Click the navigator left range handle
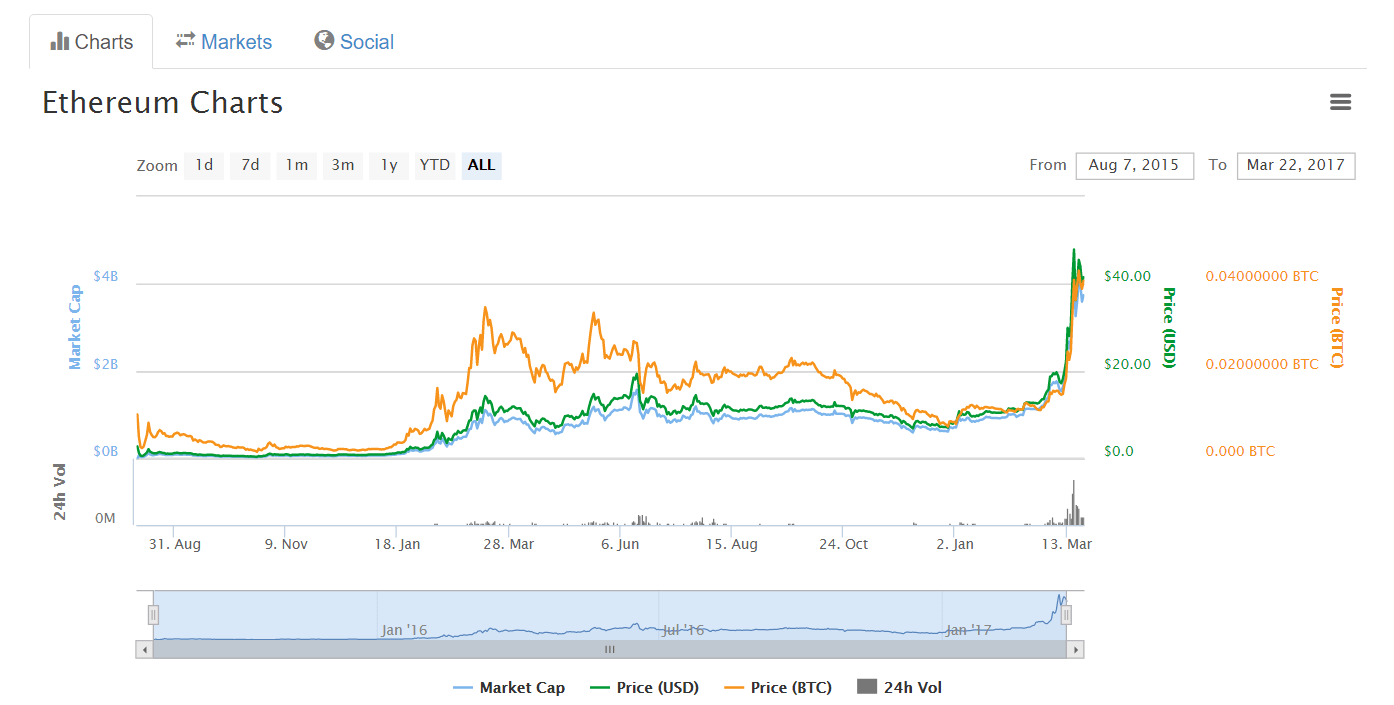 click(153, 615)
